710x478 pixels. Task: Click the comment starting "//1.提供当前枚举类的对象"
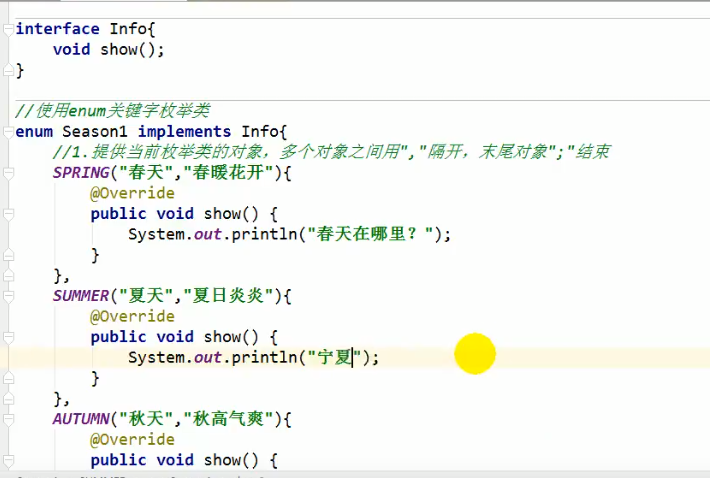331,152
